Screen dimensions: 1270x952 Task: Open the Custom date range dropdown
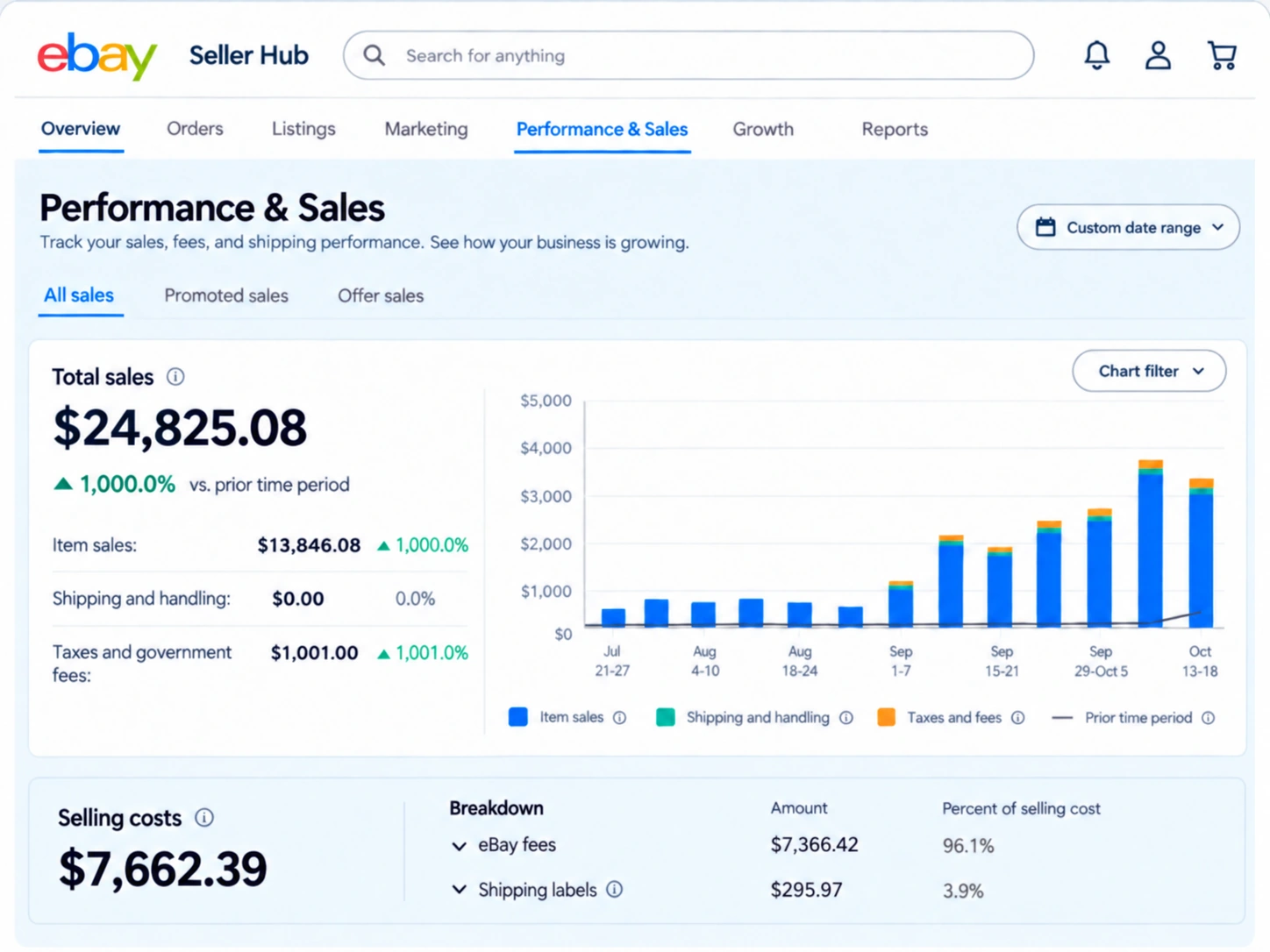(1128, 227)
